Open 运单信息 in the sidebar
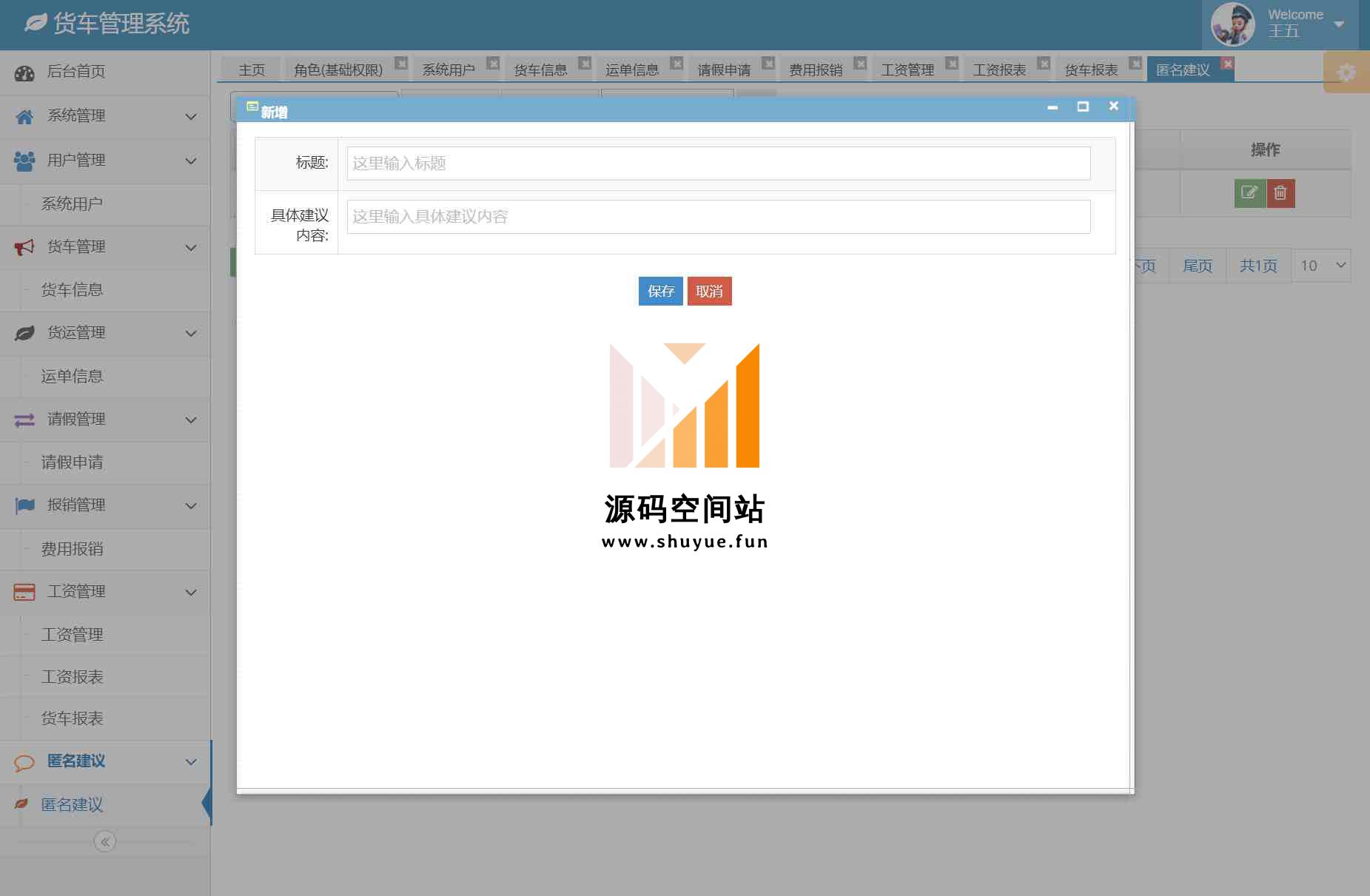This screenshot has height=896, width=1370. [72, 377]
